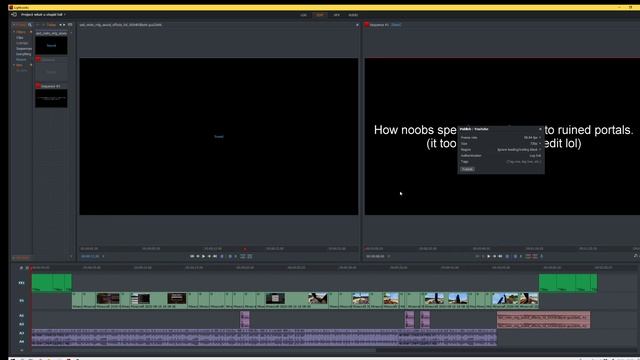Viewport: 640px width, 360px height.
Task: Open the Region dropdown
Action: (519, 150)
